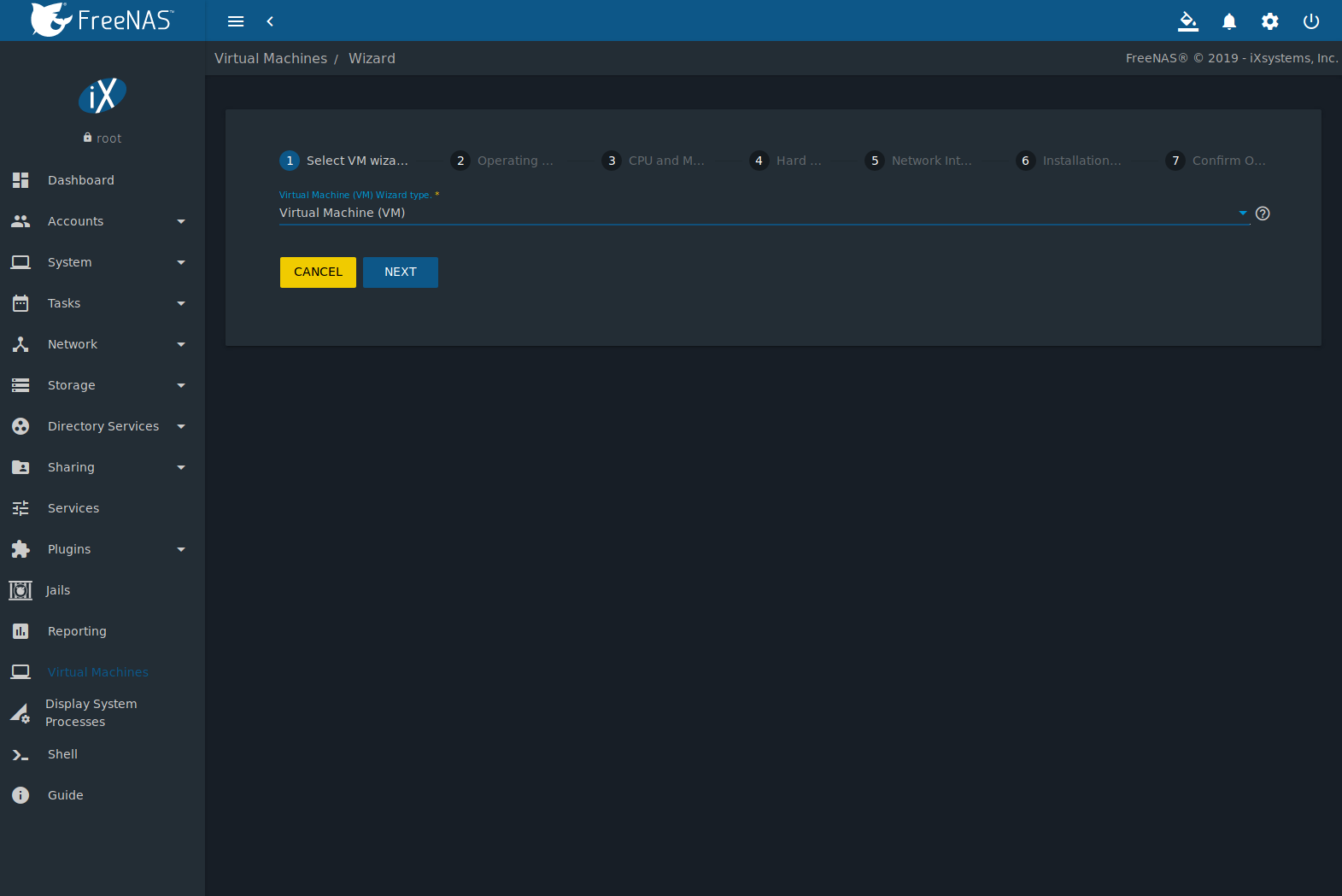Image resolution: width=1342 pixels, height=896 pixels.
Task: Click the Network icon
Action: coord(21,344)
